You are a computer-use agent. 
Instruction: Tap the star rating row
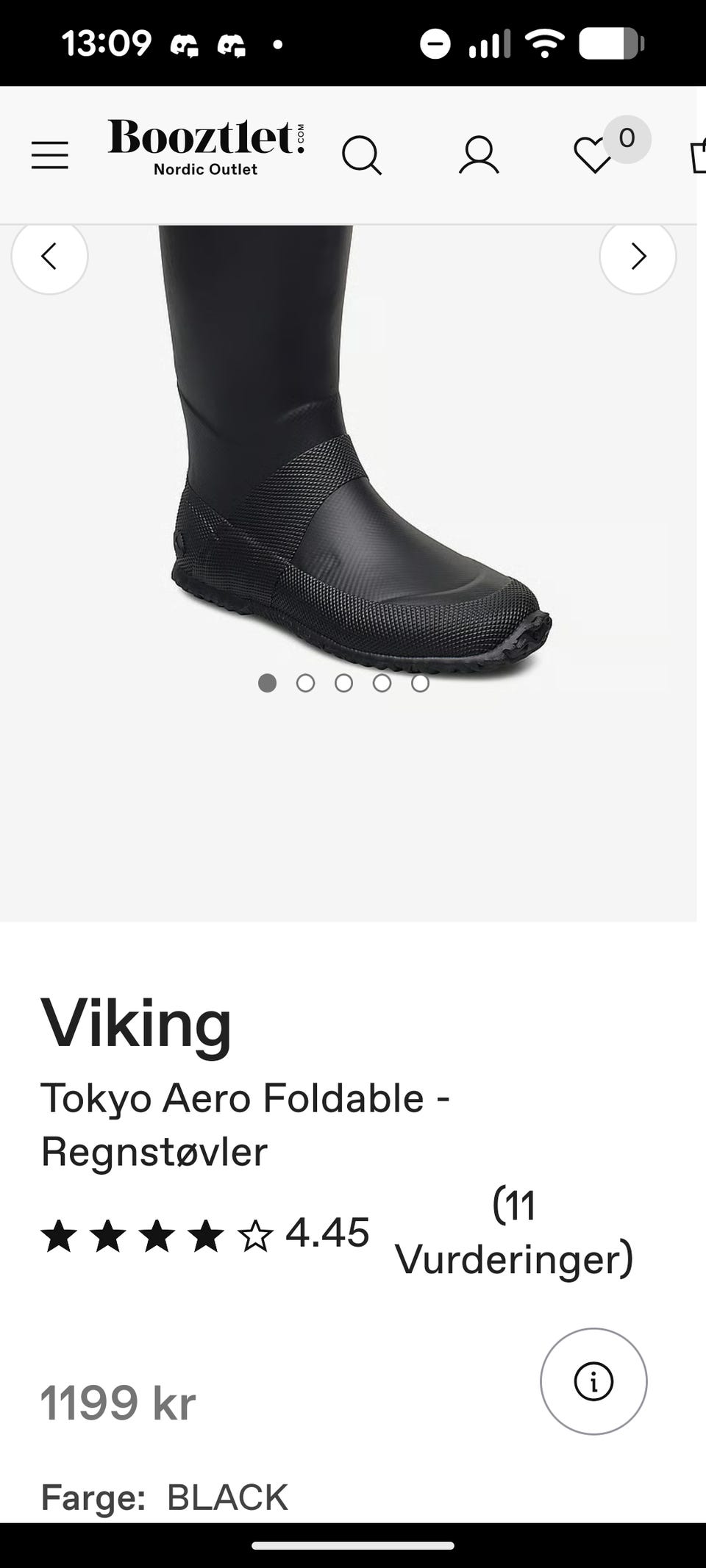(x=157, y=1236)
